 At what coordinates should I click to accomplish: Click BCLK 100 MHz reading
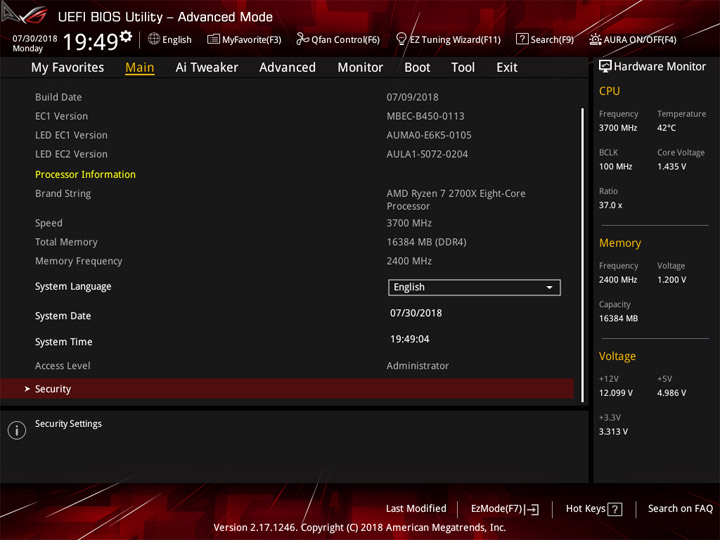coord(616,167)
